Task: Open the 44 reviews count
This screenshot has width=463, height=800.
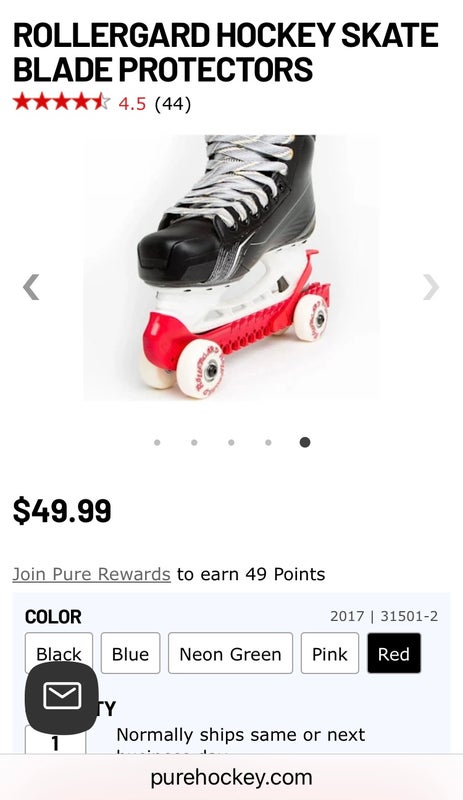Action: click(x=173, y=104)
